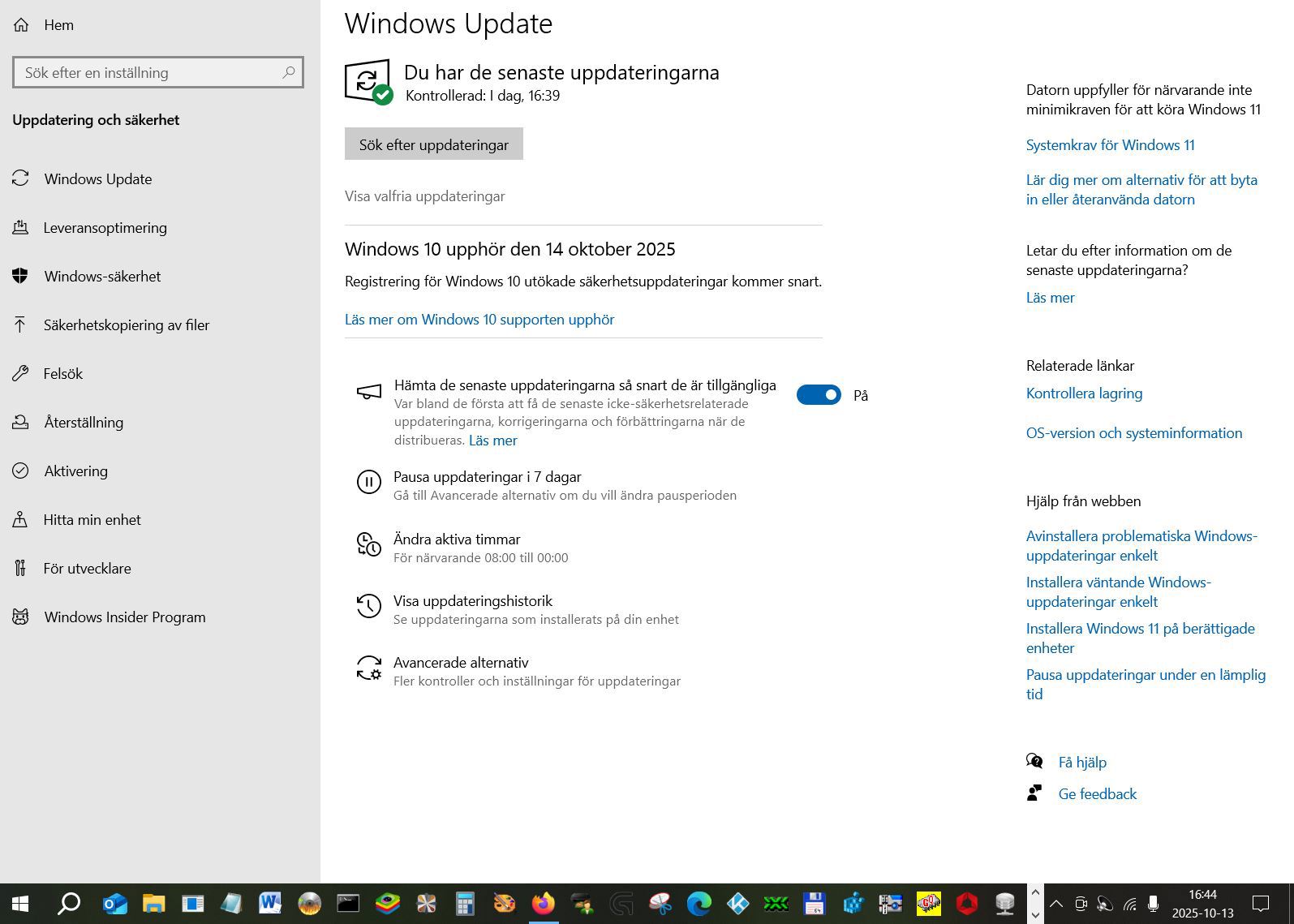Open Läs mer om Windows 10 supporten upphör

tap(479, 320)
